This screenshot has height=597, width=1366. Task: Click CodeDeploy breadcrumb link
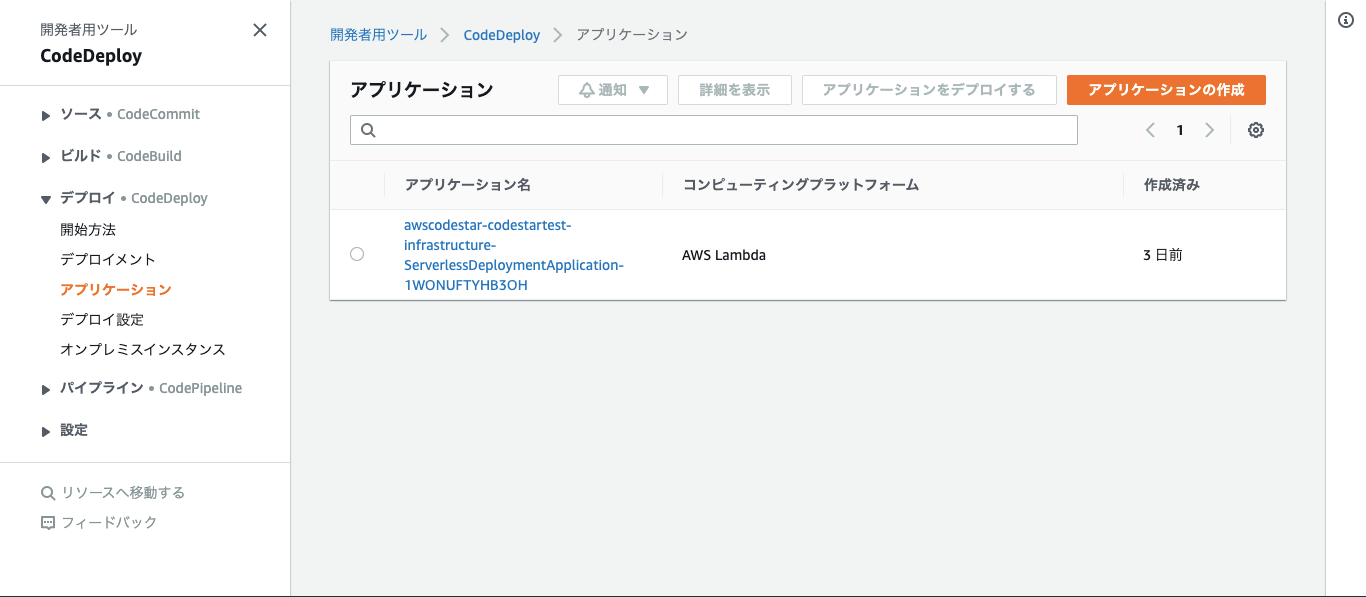[501, 35]
